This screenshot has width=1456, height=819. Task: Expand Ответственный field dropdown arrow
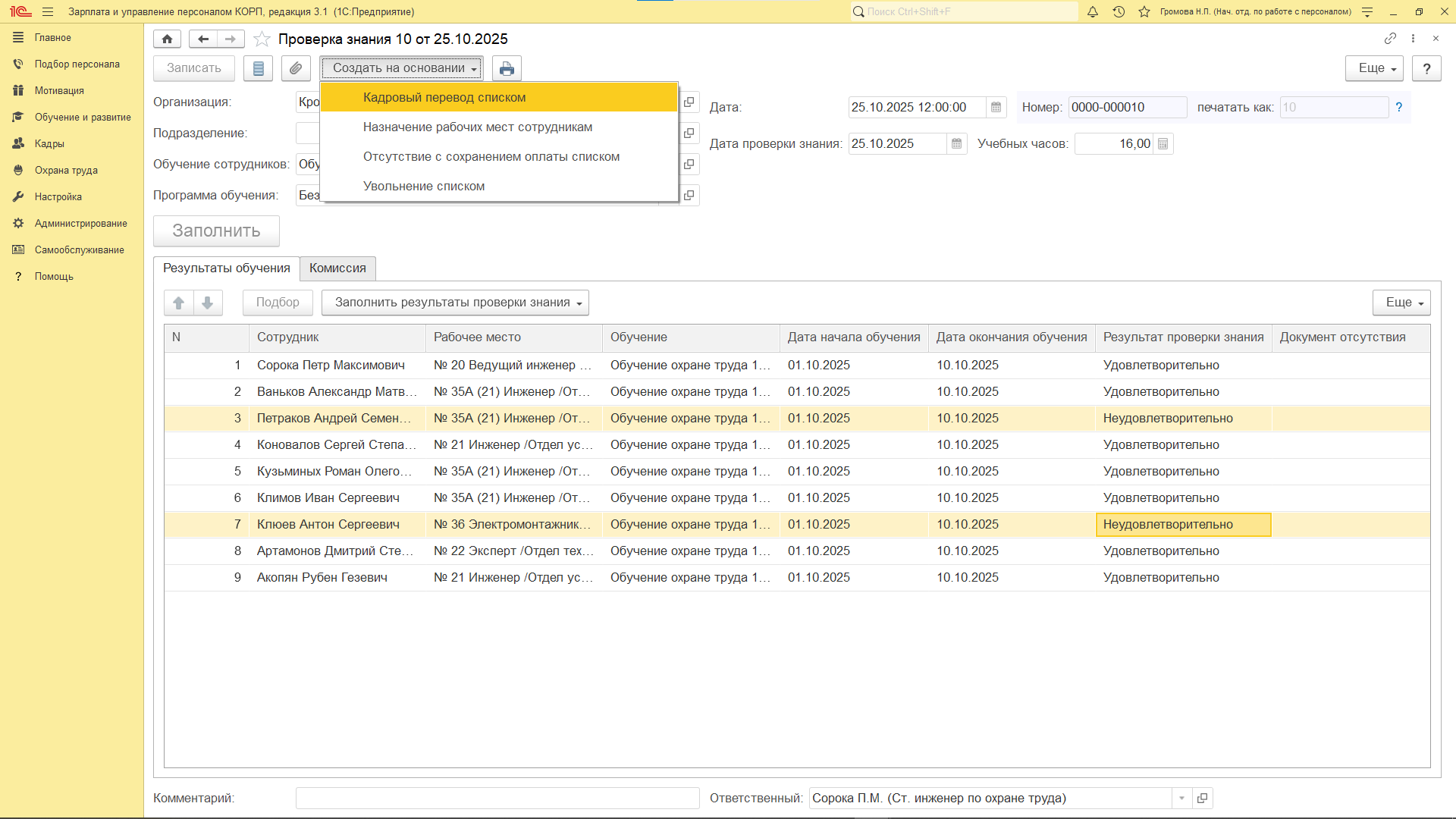[1181, 798]
